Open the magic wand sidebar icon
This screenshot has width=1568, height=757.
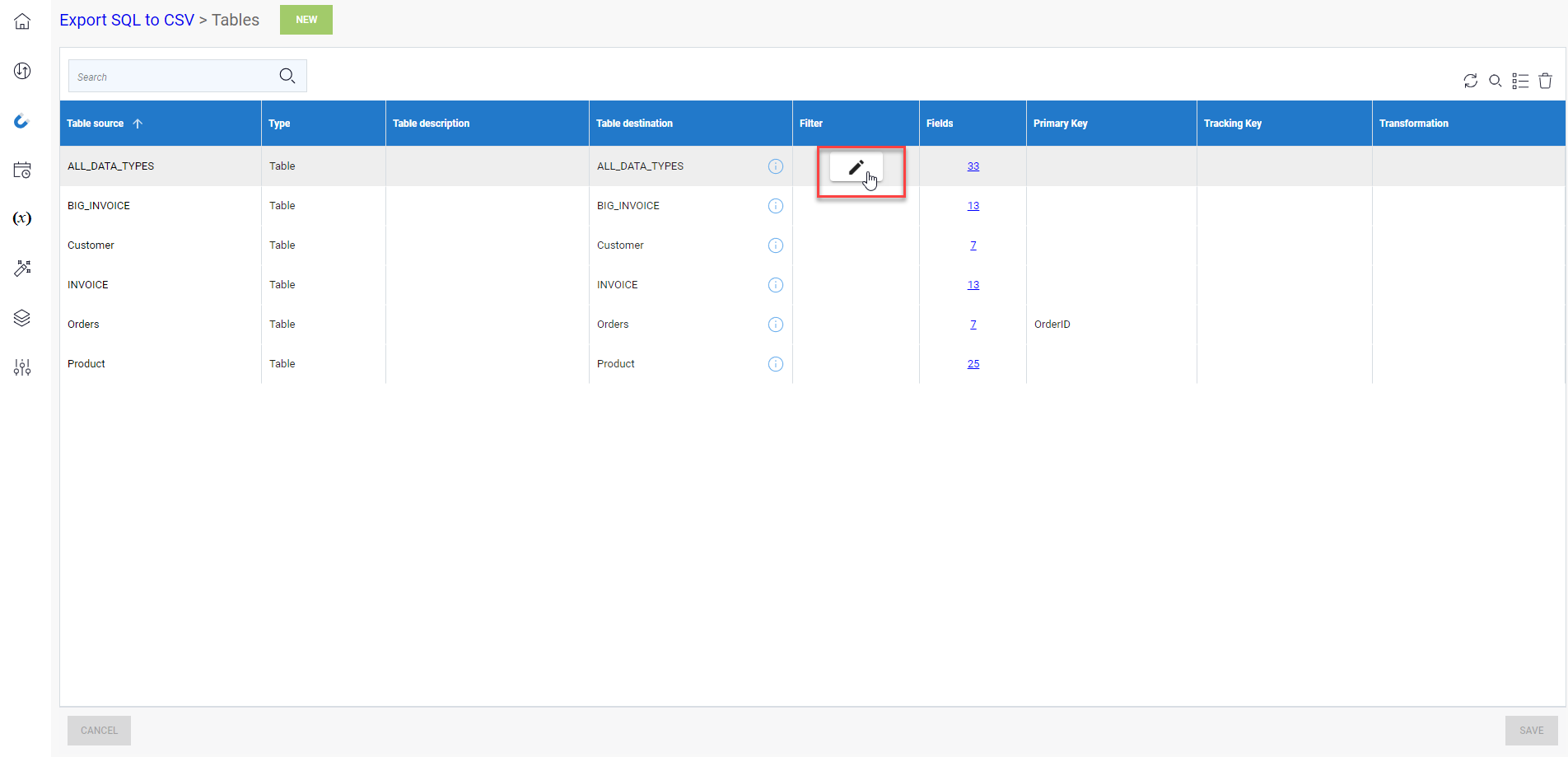pyautogui.click(x=22, y=269)
